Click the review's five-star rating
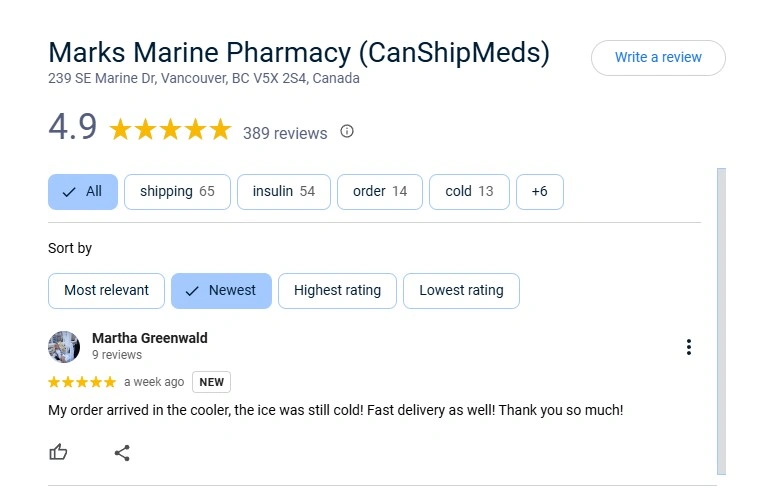761x497 pixels. point(82,382)
